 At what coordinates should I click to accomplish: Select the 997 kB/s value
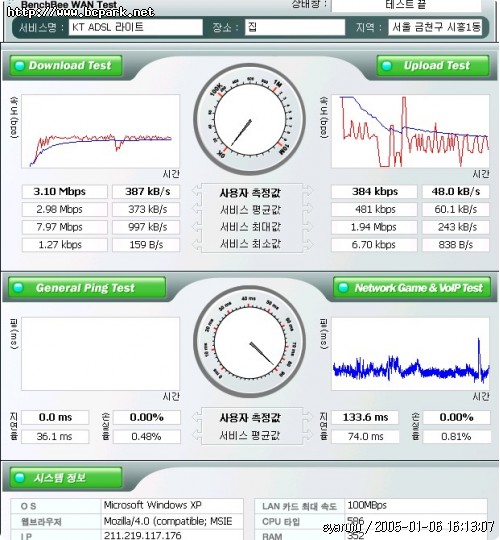coord(146,227)
